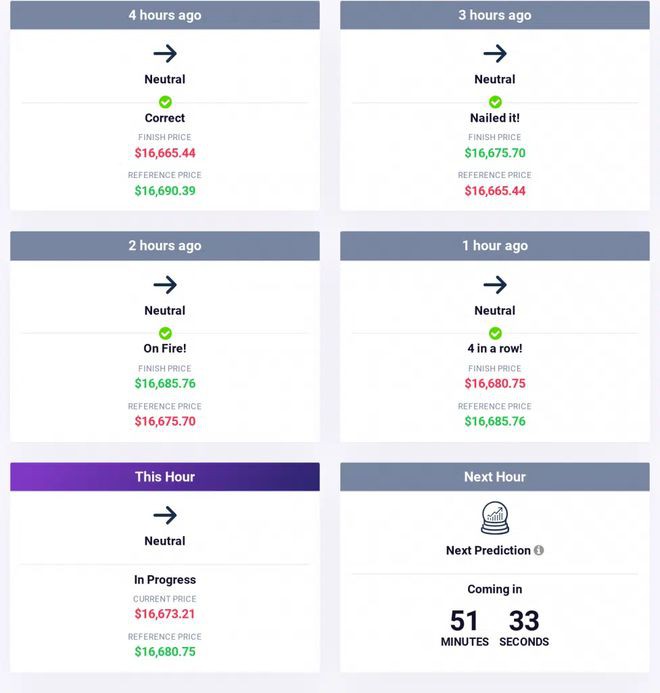Click the neutral arrow icon under 4 hours ago
The width and height of the screenshot is (660, 693).
[165, 54]
